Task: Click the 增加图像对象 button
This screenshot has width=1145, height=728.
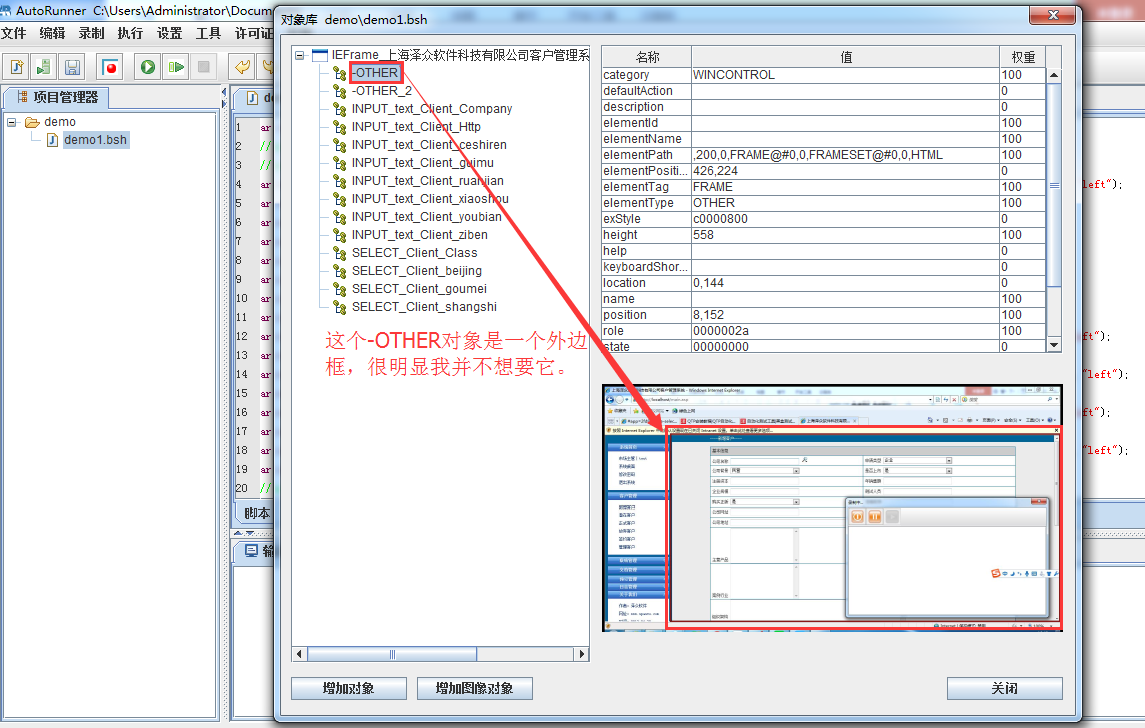Action: pyautogui.click(x=474, y=688)
